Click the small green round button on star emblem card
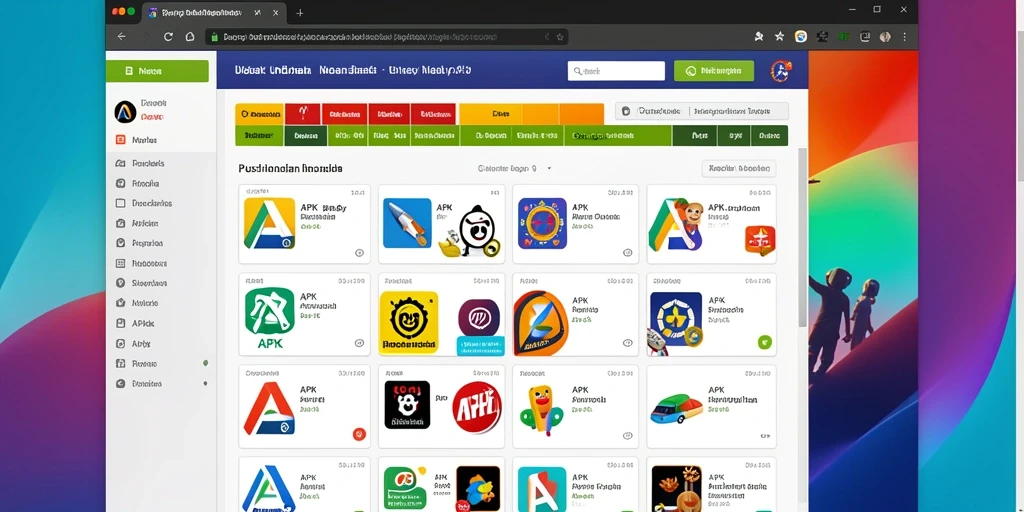 764,342
